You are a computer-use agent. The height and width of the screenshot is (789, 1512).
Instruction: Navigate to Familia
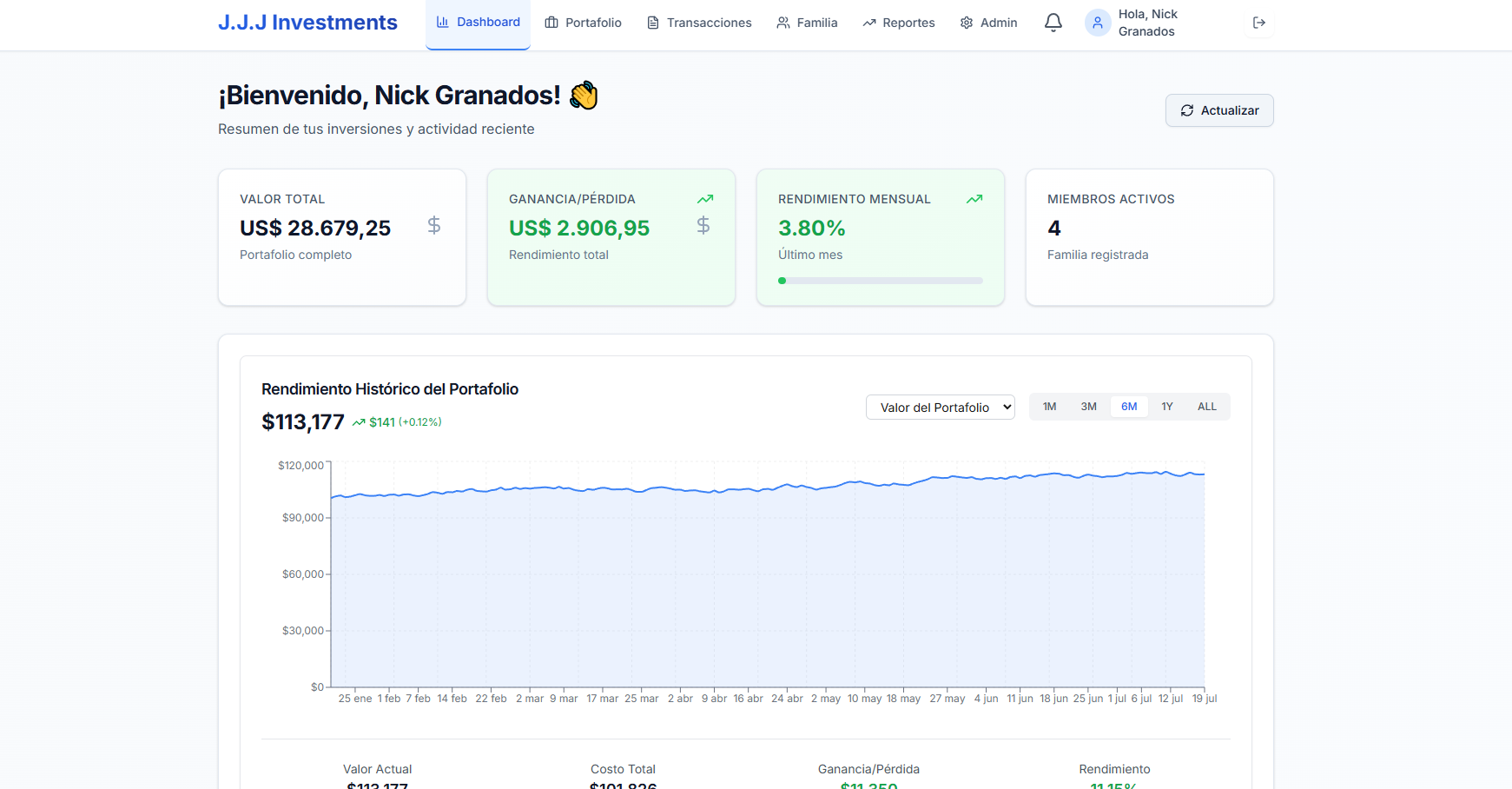[x=807, y=23]
